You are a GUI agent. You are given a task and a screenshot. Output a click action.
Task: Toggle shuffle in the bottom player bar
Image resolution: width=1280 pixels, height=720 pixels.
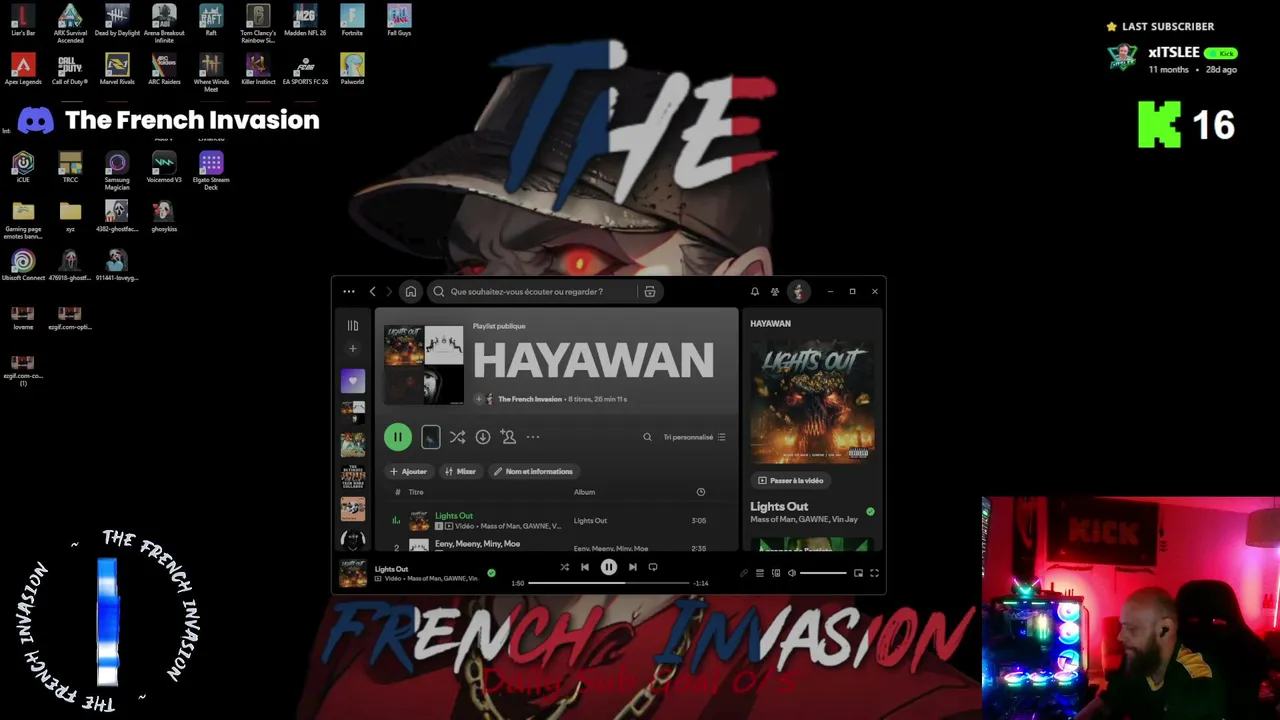click(564, 567)
